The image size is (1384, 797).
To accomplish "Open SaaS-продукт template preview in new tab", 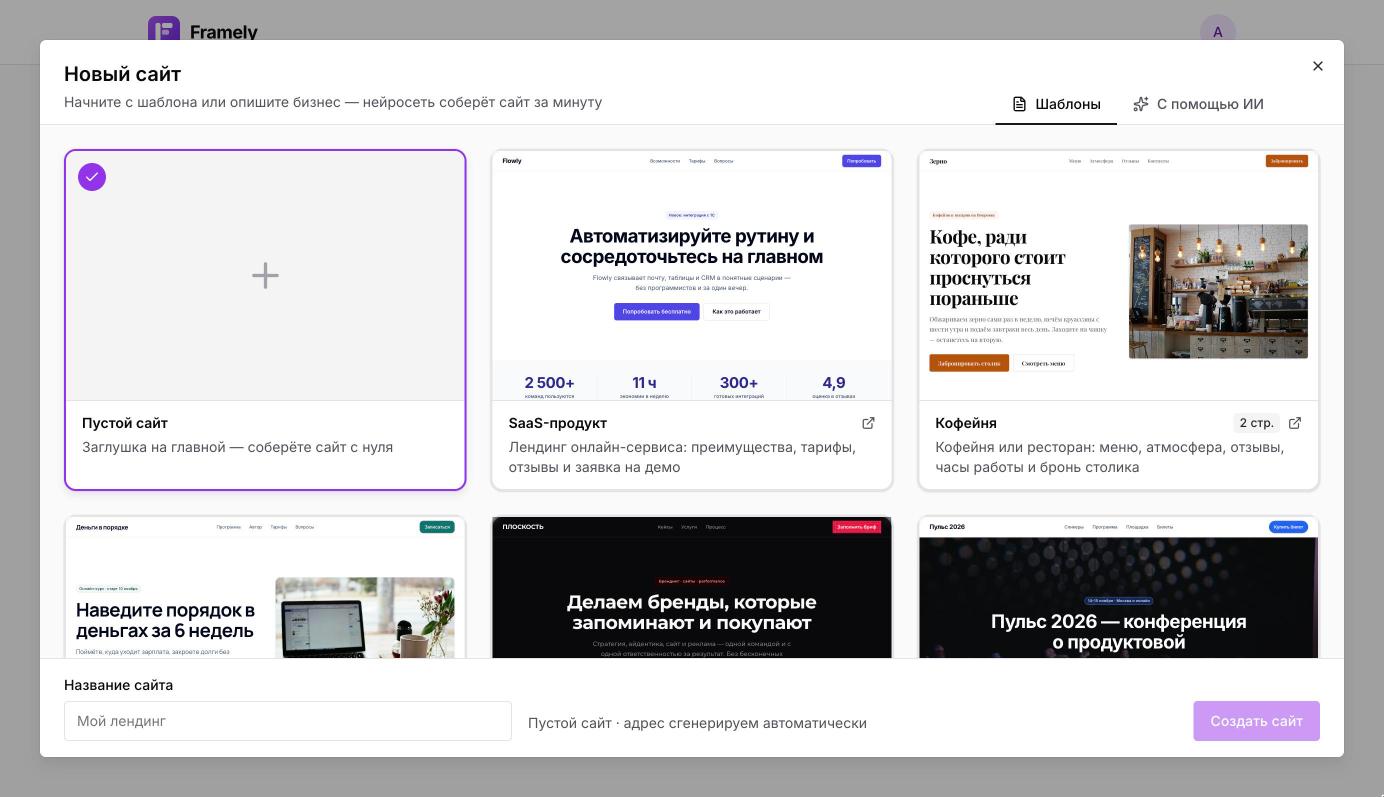I will click(x=868, y=423).
